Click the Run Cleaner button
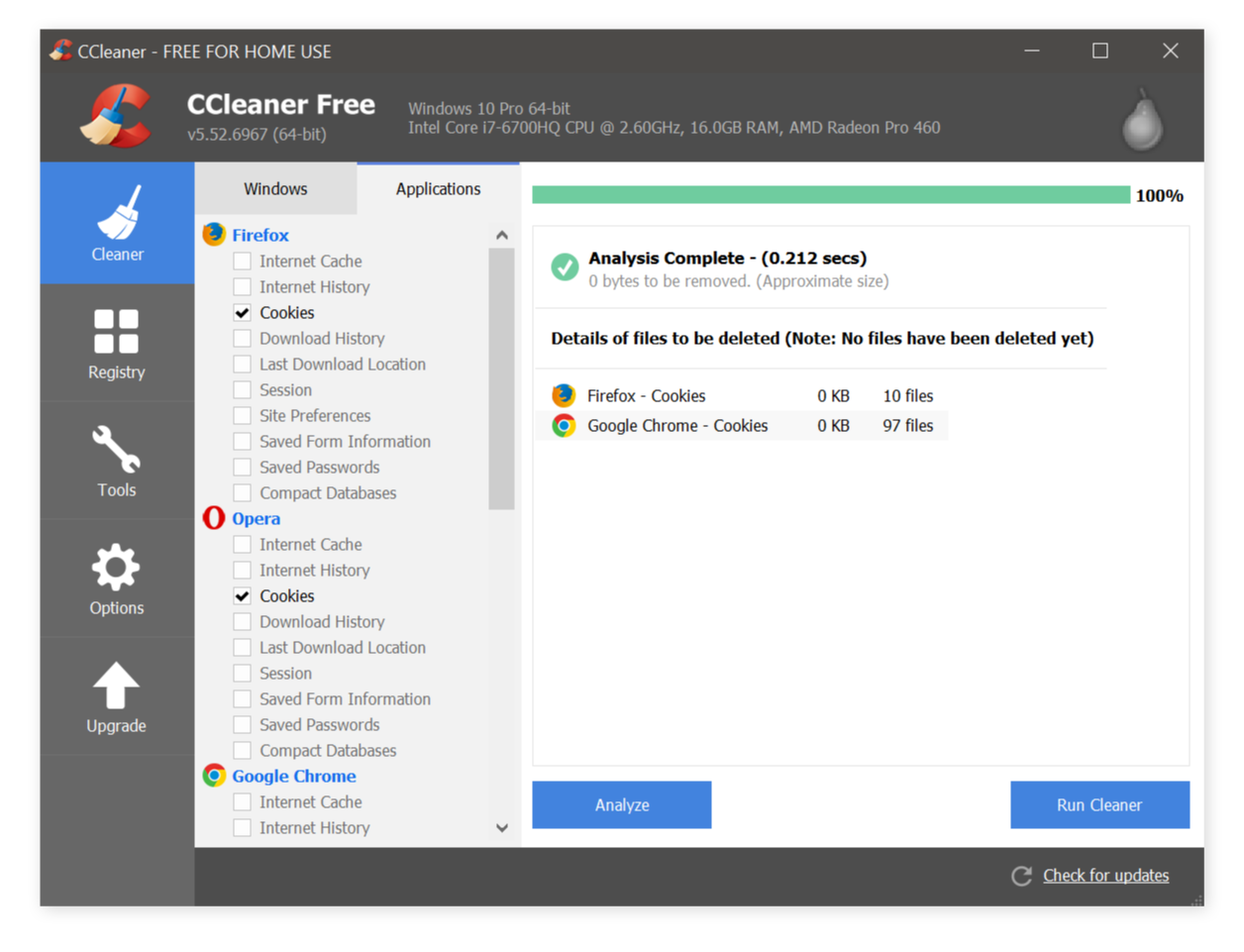The image size is (1244, 952). (x=1099, y=804)
